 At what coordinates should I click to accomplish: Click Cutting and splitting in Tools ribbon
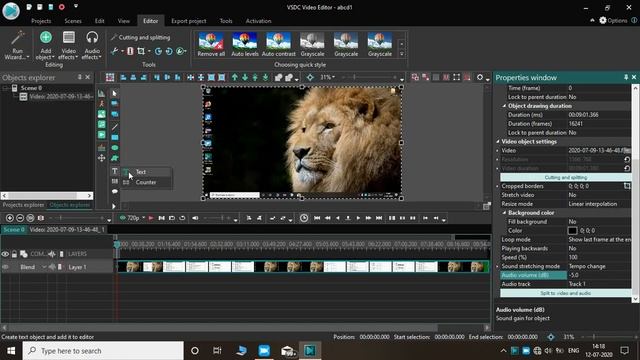point(140,37)
